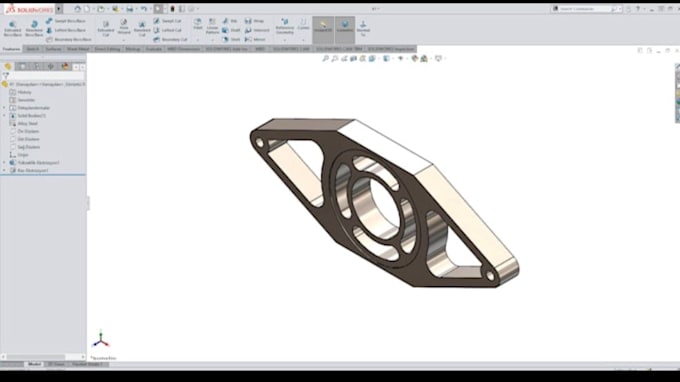The width and height of the screenshot is (680, 382).
Task: Select the Intersect feature
Action: tap(257, 30)
